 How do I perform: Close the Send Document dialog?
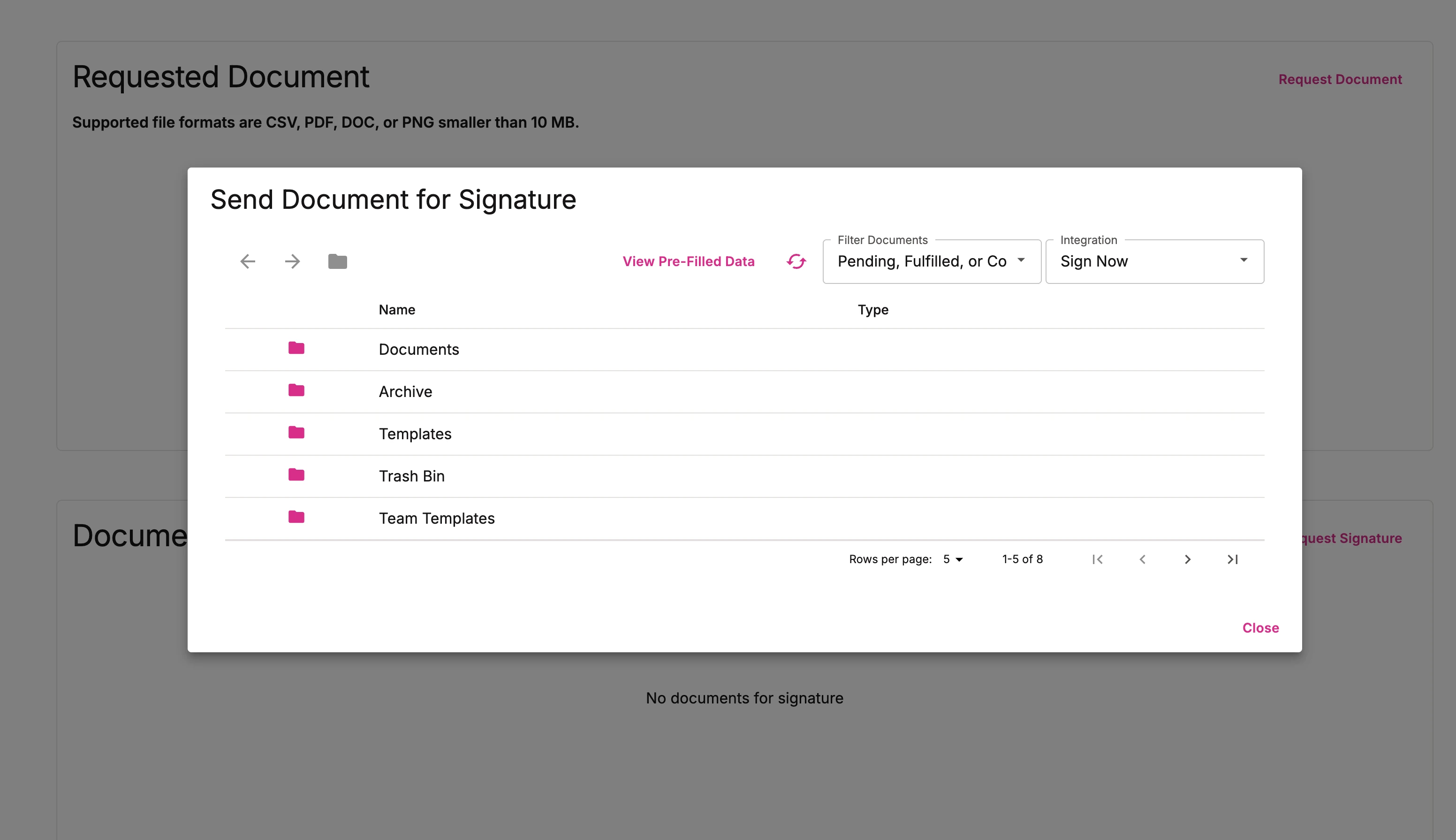(1260, 628)
